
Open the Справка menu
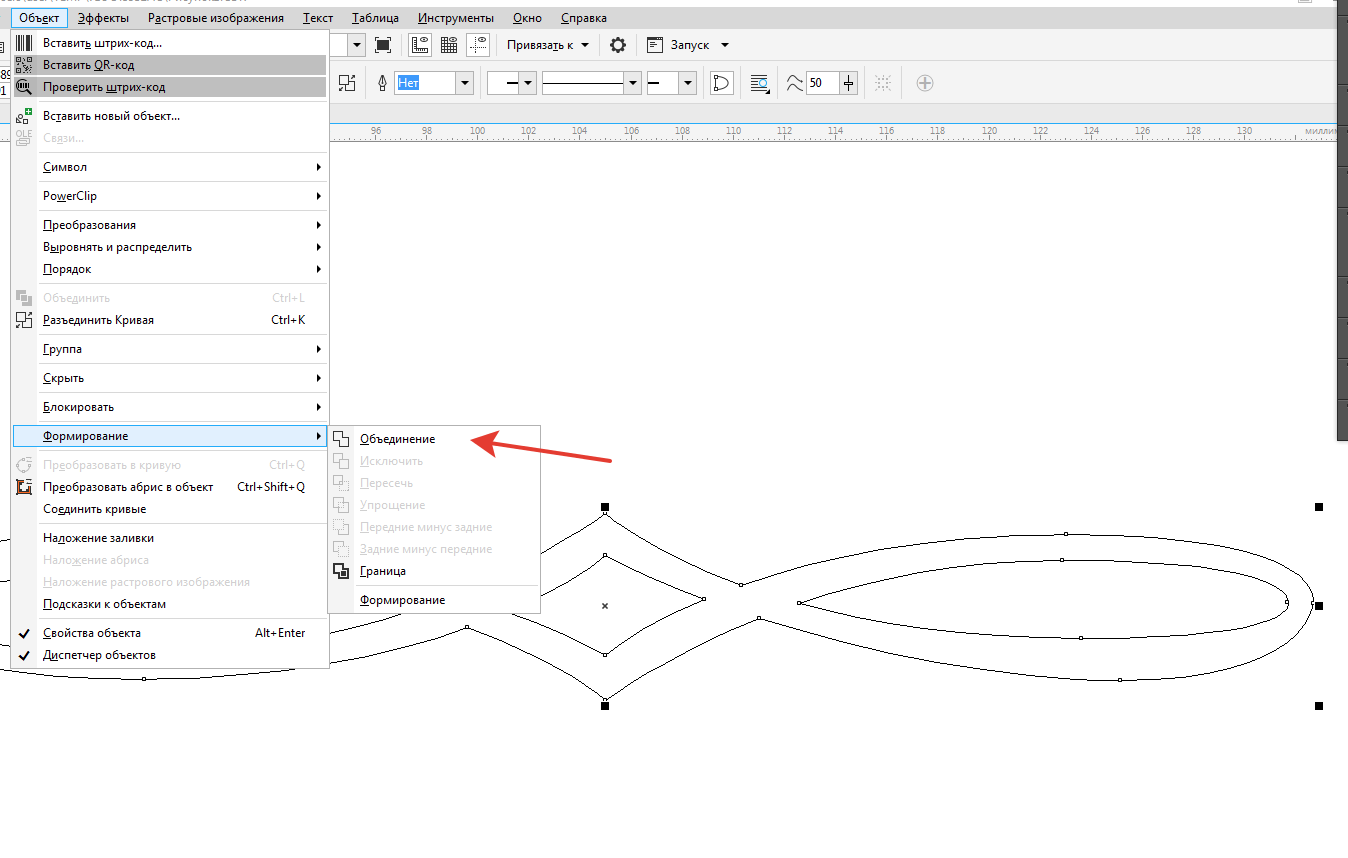point(584,18)
